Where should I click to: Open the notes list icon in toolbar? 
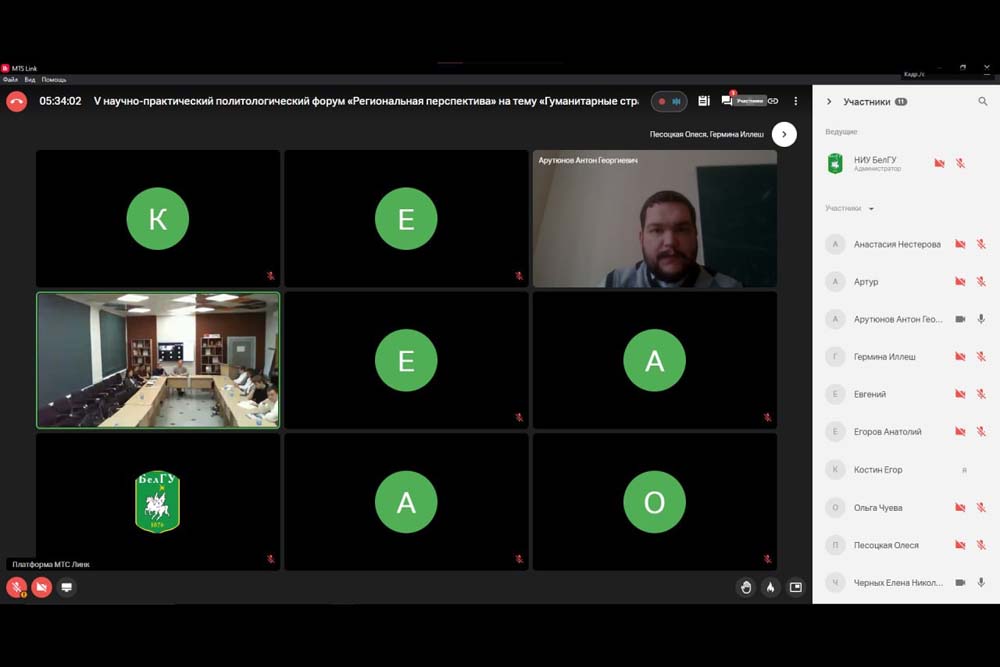pyautogui.click(x=704, y=101)
